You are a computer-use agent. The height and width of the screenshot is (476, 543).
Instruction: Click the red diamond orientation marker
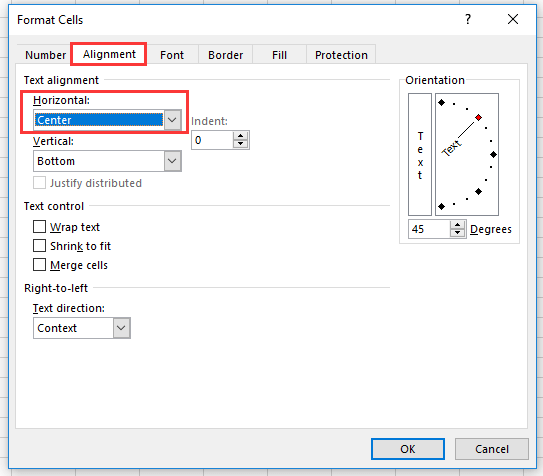click(478, 118)
